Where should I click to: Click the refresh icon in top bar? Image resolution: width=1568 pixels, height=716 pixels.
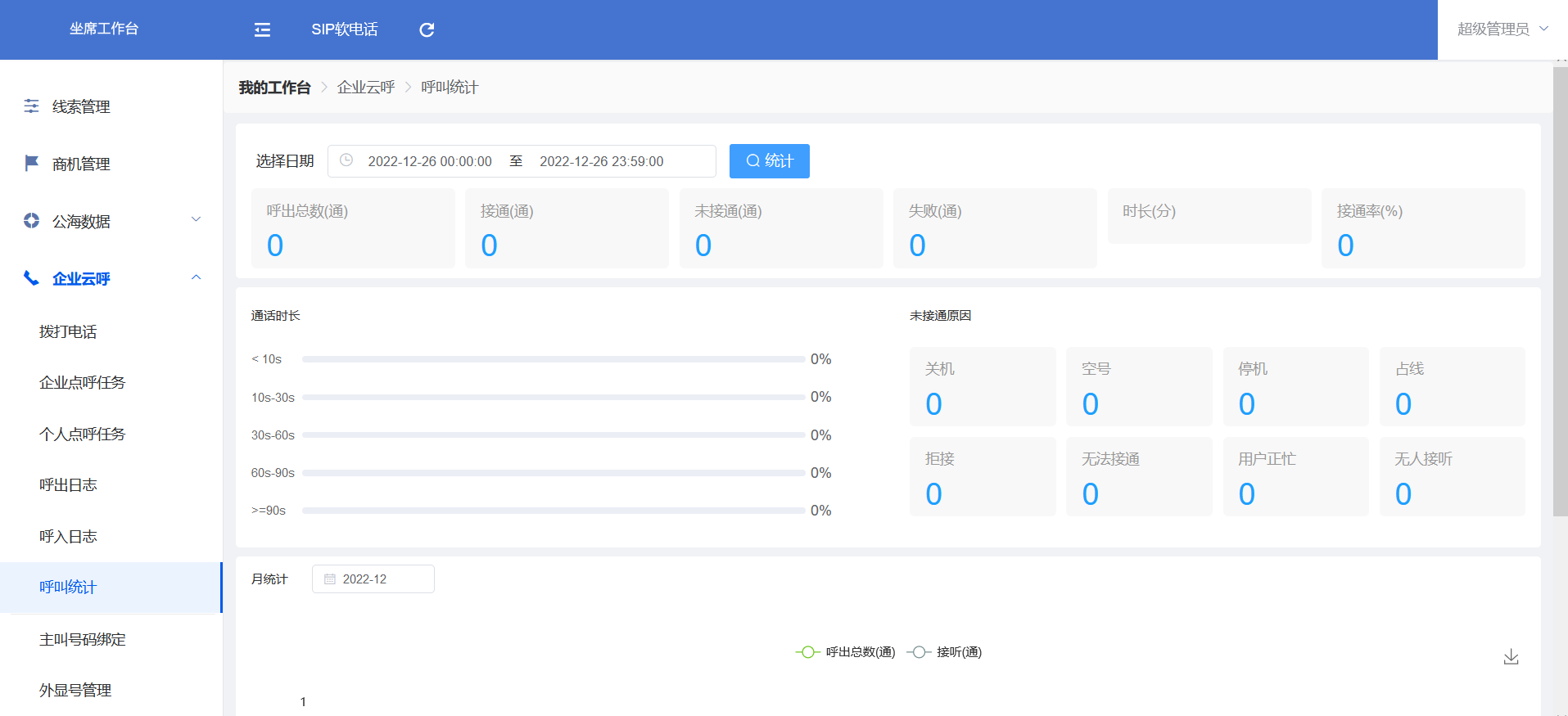427,30
